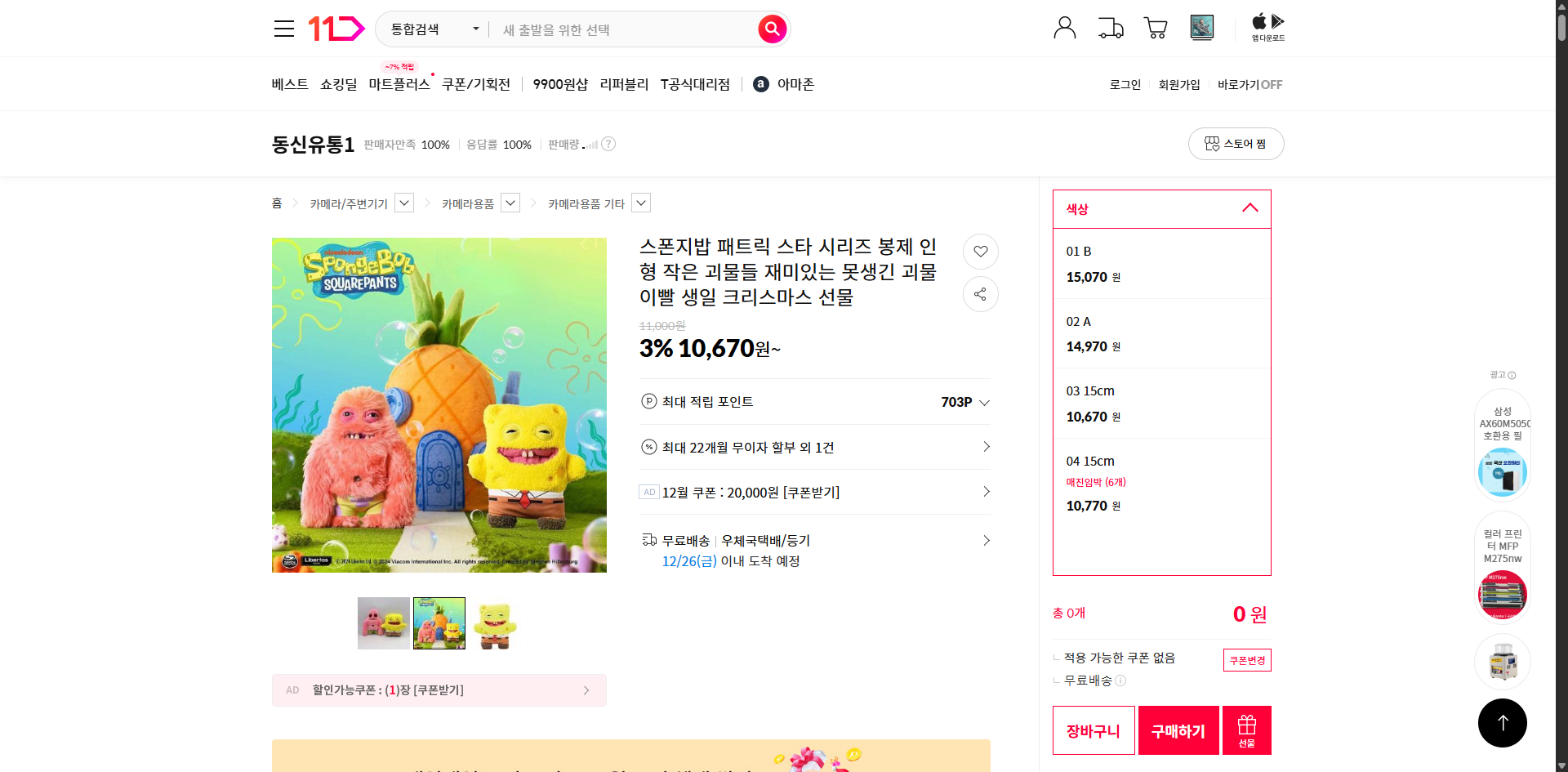
Task: Click the share icon on the product
Action: (x=980, y=294)
